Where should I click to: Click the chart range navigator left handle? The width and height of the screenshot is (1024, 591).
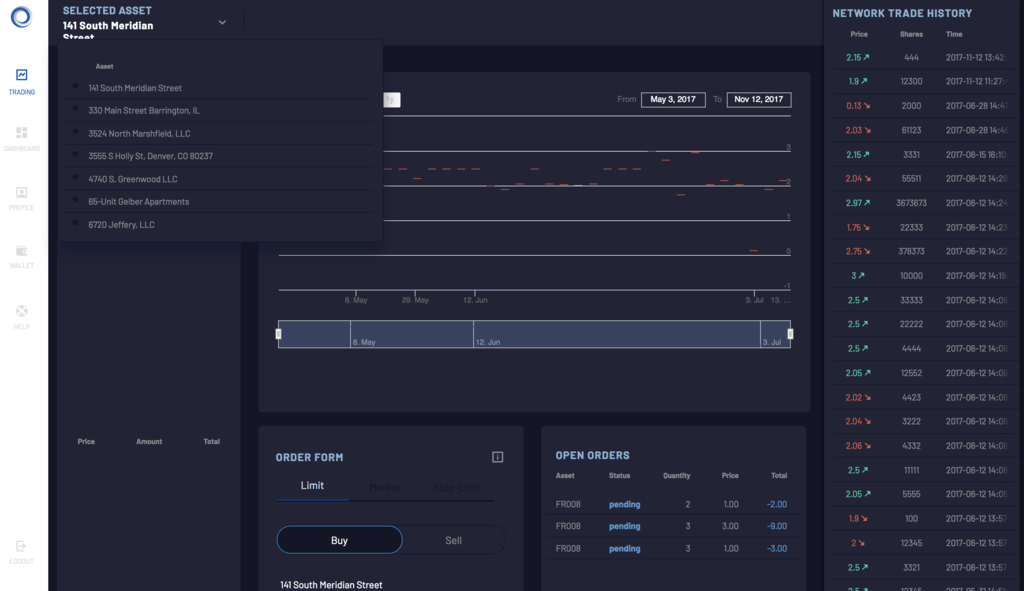(278, 334)
